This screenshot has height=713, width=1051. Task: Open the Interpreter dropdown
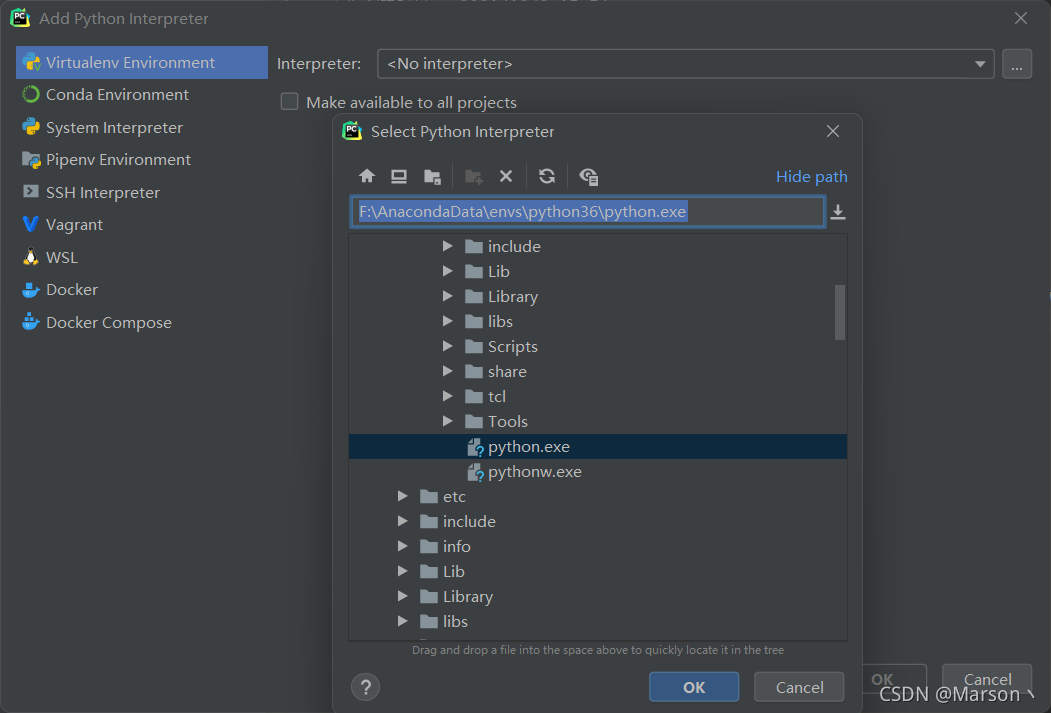[x=980, y=64]
